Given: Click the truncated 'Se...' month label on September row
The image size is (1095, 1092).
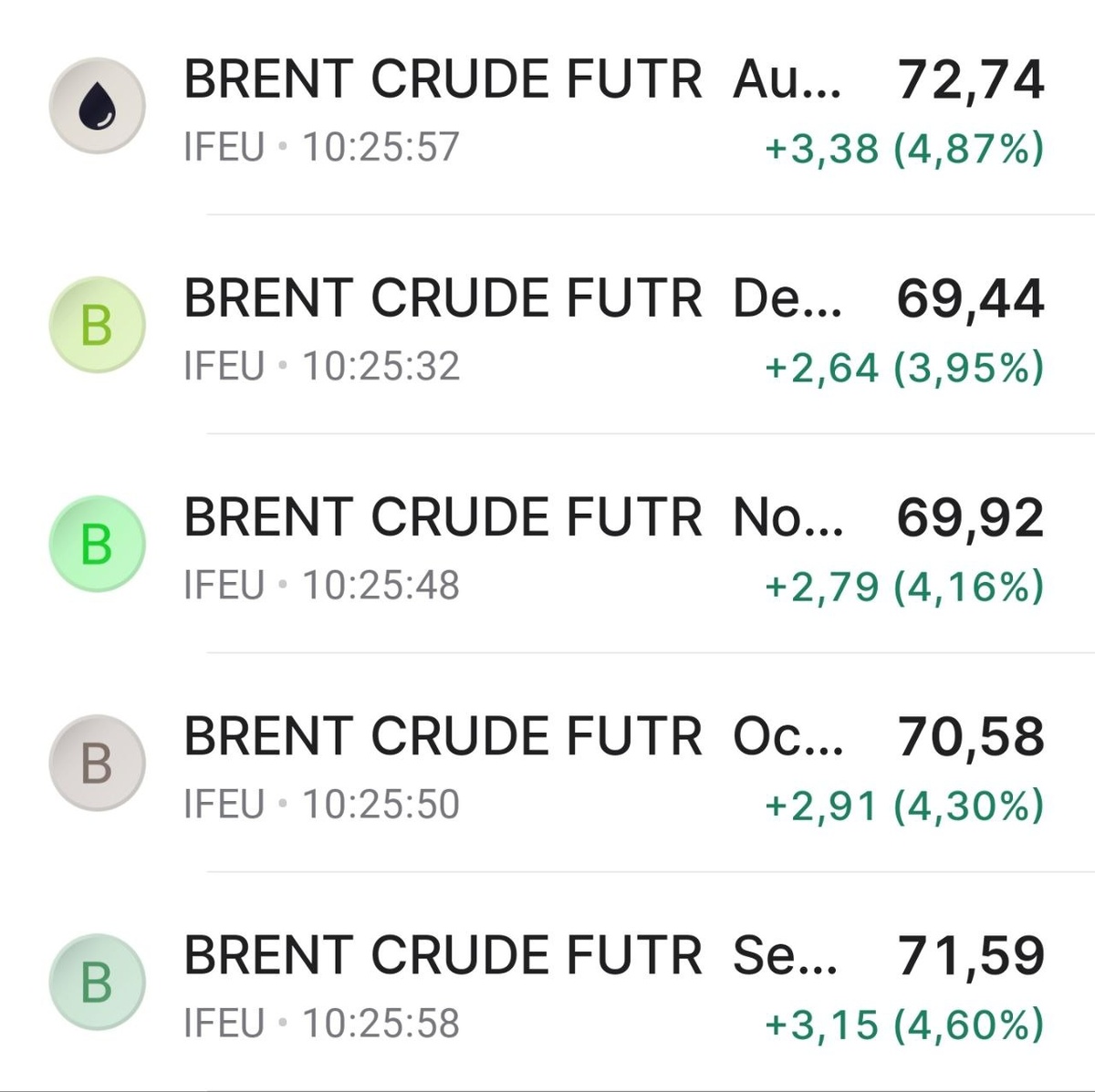Looking at the screenshot, I should point(790,954).
